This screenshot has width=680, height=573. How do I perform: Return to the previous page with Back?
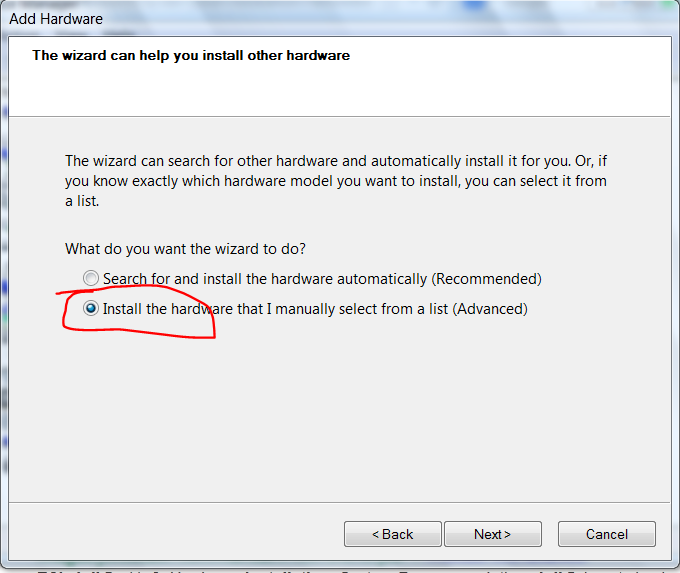coord(392,534)
